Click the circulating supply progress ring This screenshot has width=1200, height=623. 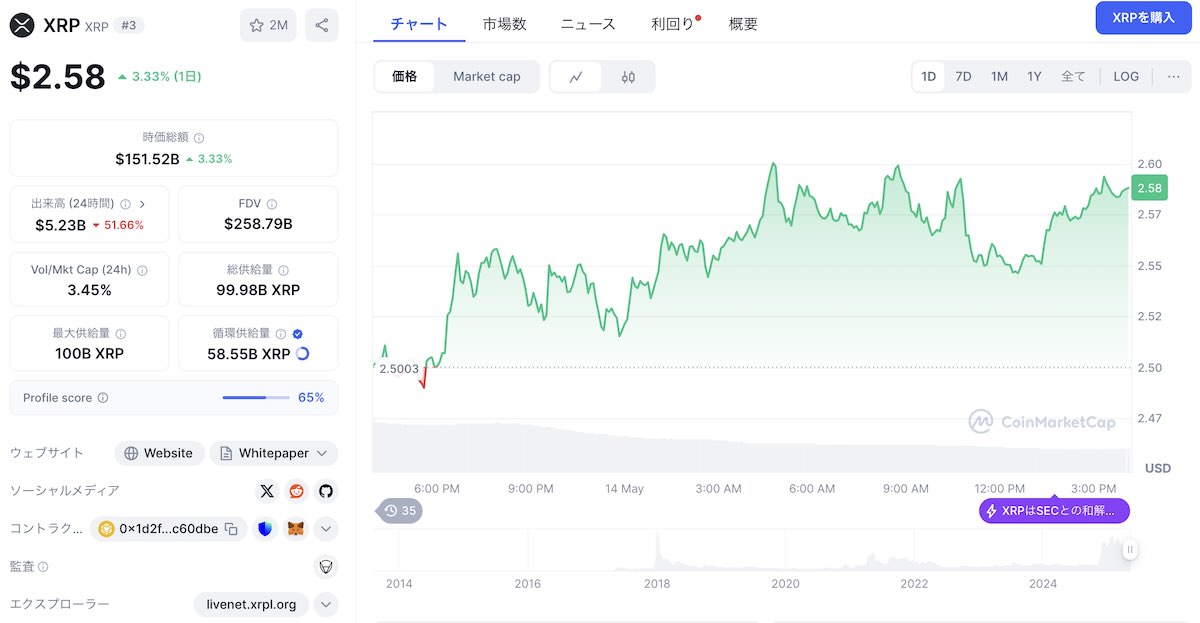(303, 354)
